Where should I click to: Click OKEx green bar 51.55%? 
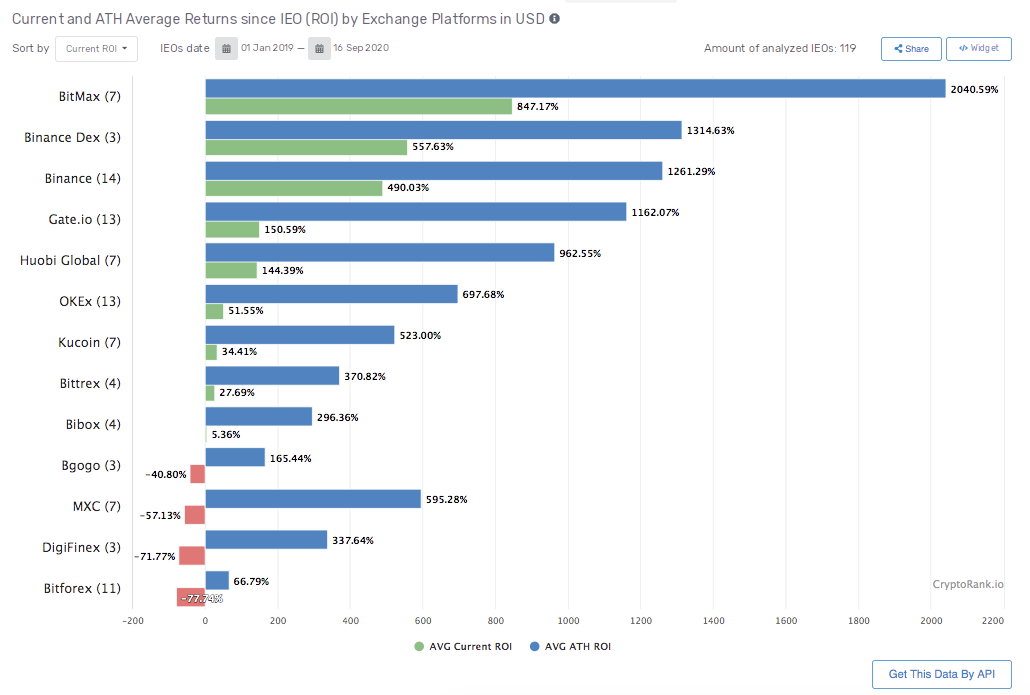coord(214,311)
